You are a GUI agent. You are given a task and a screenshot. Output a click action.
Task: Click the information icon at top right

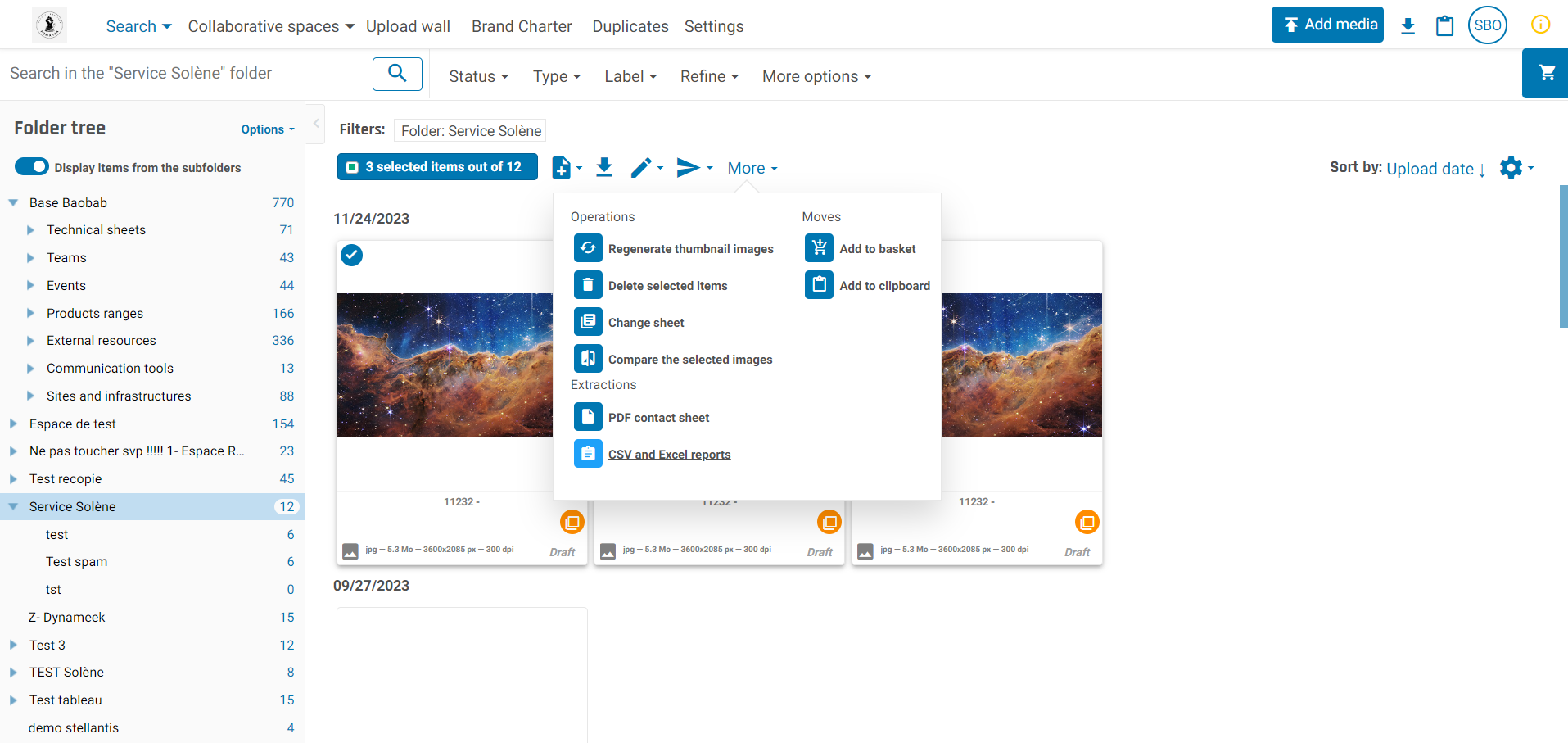coord(1540,25)
